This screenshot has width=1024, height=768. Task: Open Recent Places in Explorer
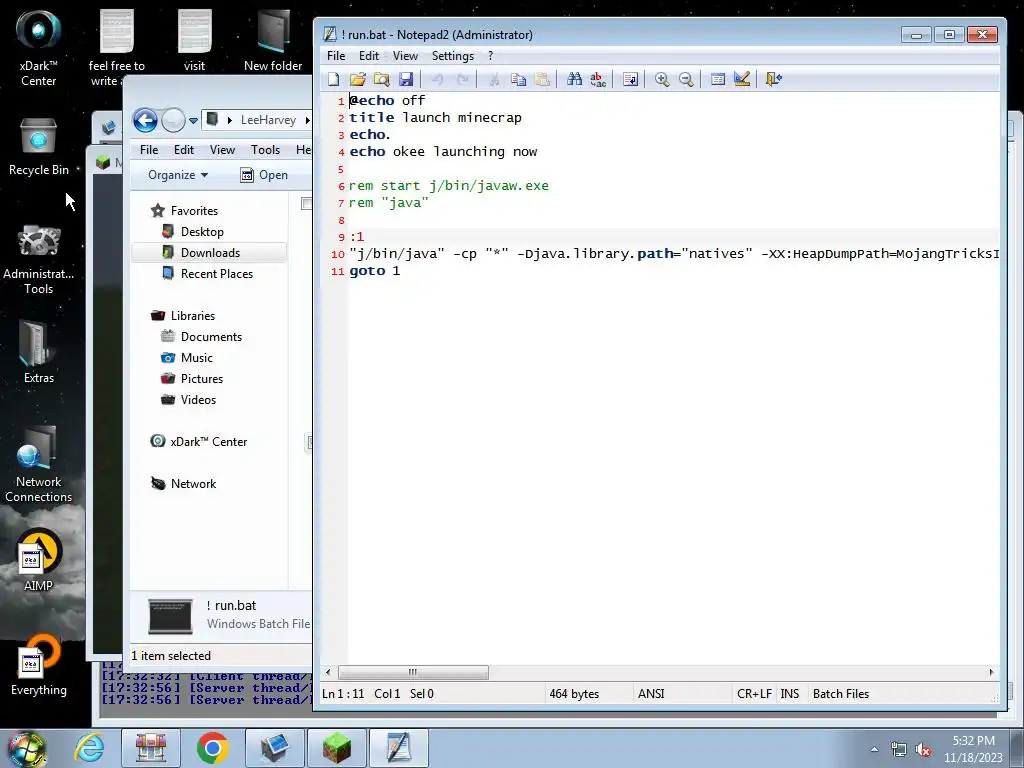216,274
